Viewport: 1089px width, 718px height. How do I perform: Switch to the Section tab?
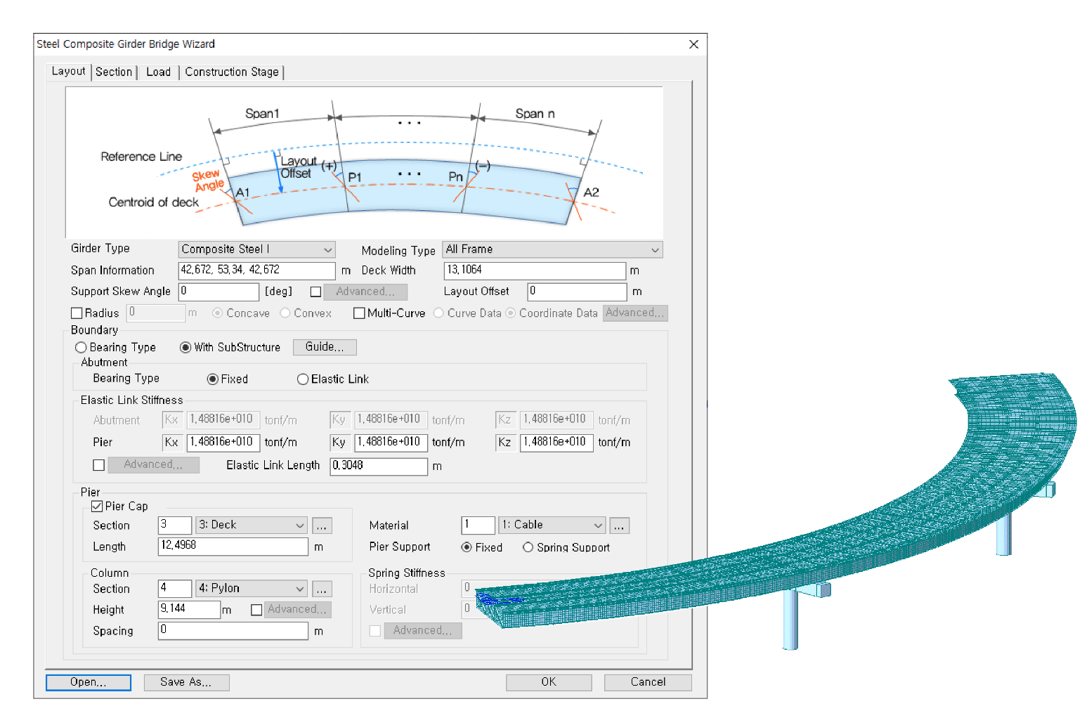(114, 72)
